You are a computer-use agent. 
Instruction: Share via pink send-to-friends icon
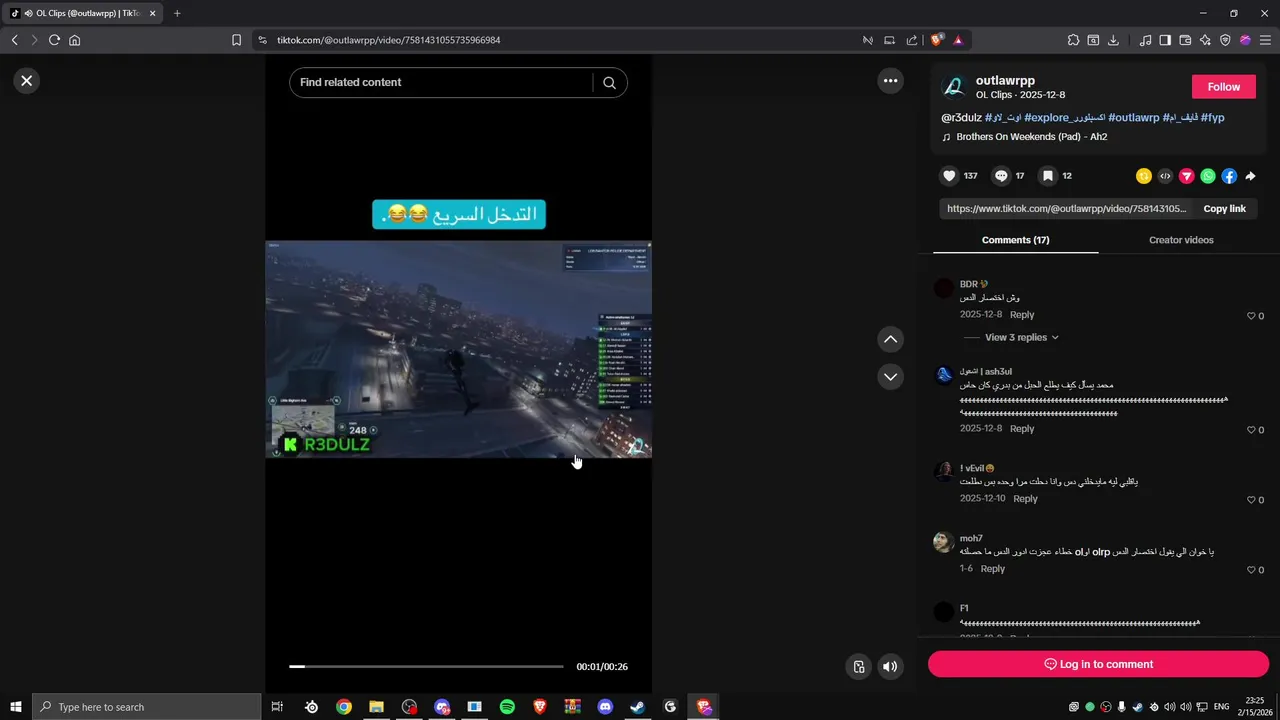pyautogui.click(x=1186, y=176)
